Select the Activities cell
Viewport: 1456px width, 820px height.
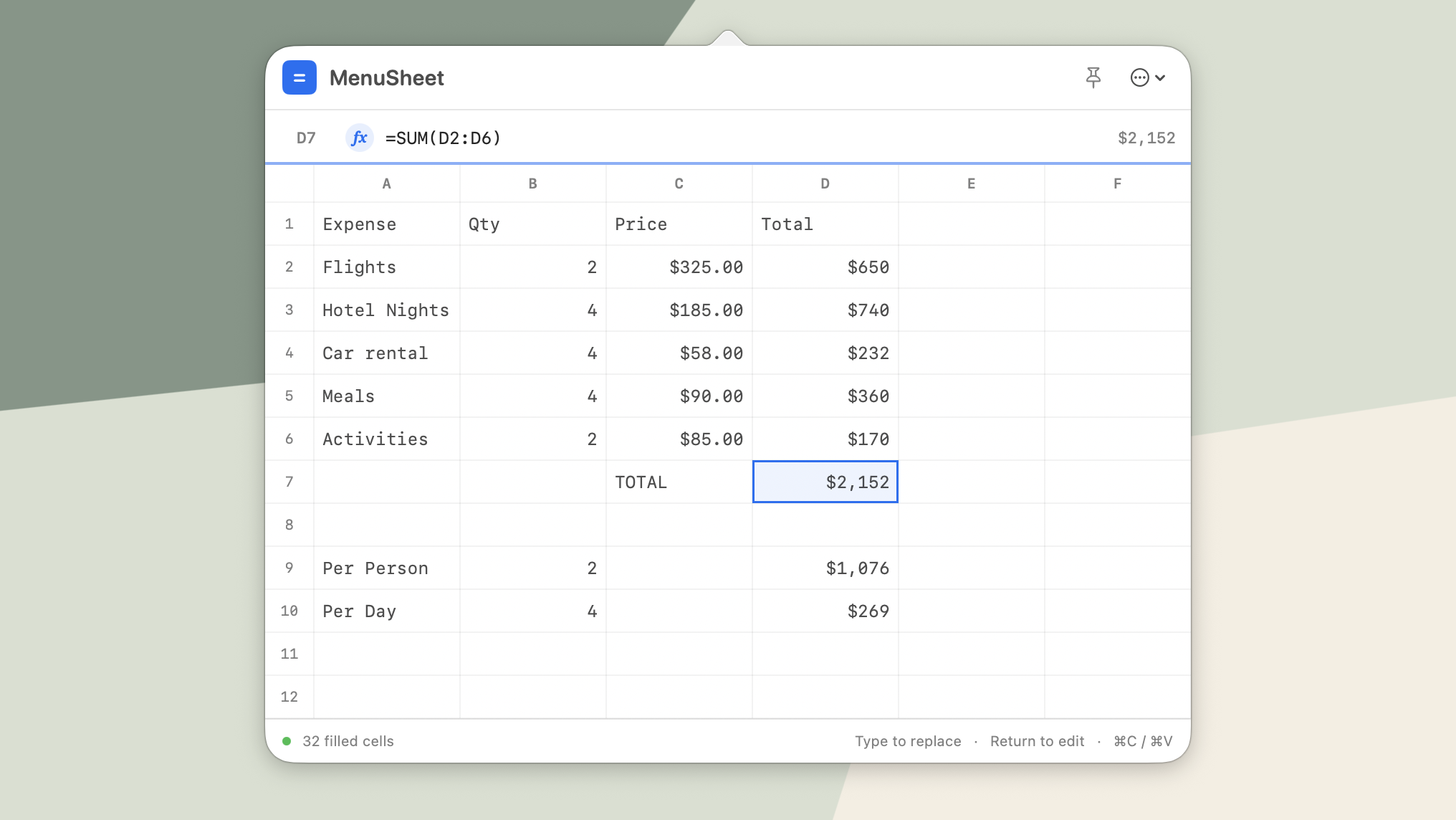[387, 439]
